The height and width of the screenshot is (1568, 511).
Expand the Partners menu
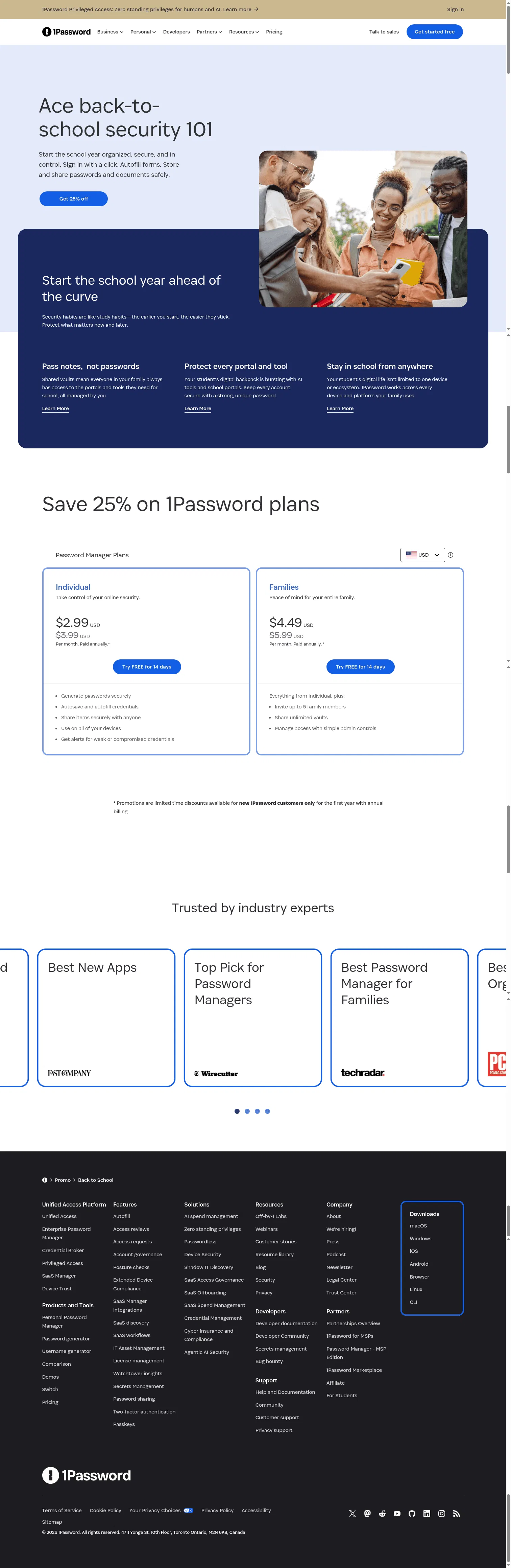click(209, 32)
